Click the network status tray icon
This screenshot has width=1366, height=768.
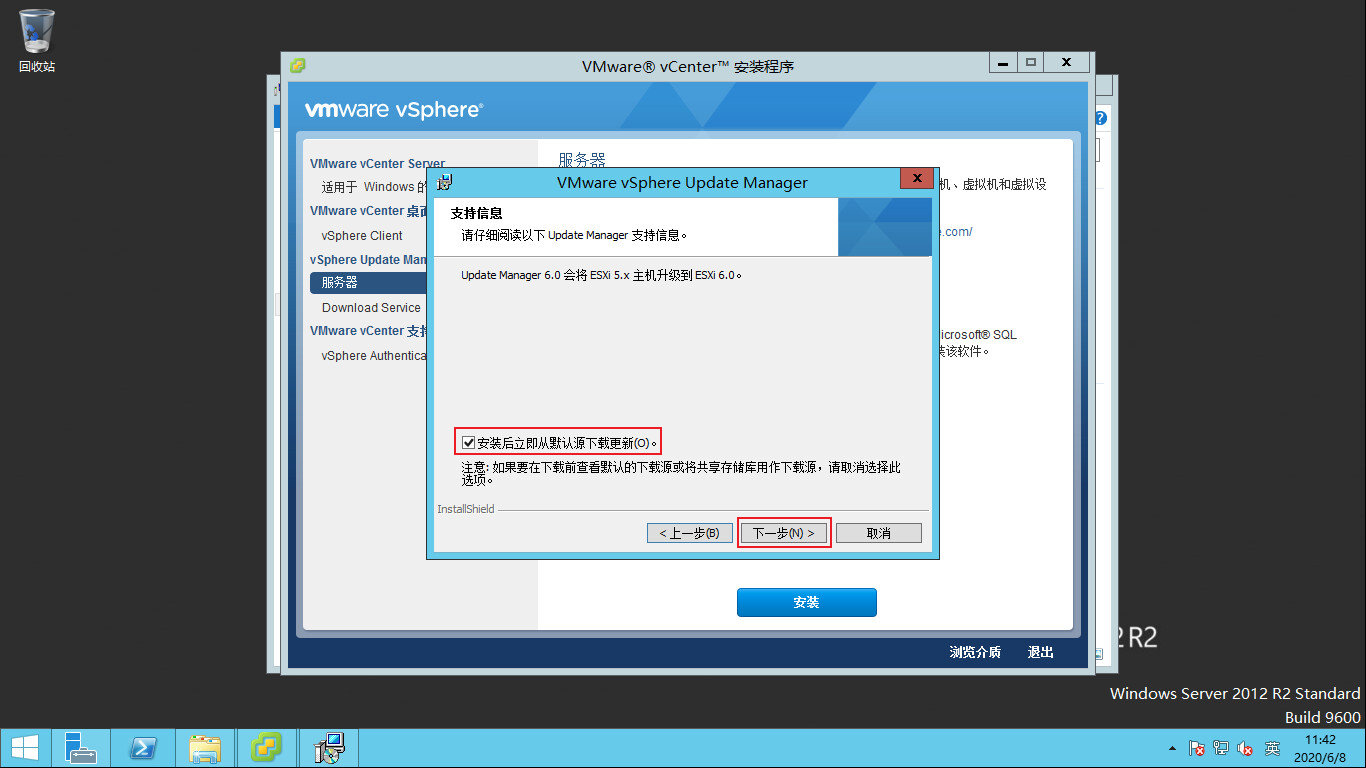(1220, 747)
